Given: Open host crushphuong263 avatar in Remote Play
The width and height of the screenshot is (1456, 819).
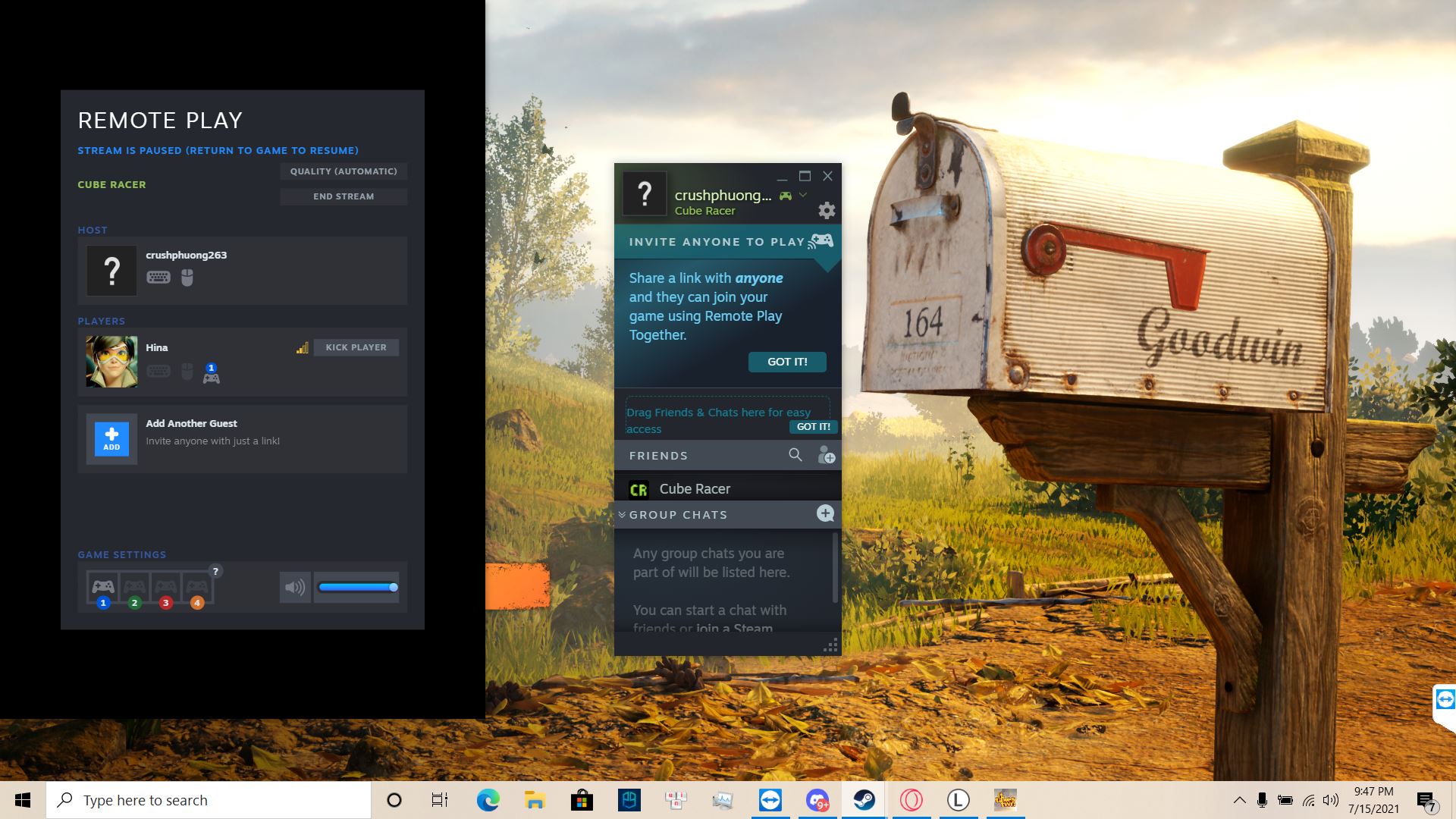Looking at the screenshot, I should point(111,270).
